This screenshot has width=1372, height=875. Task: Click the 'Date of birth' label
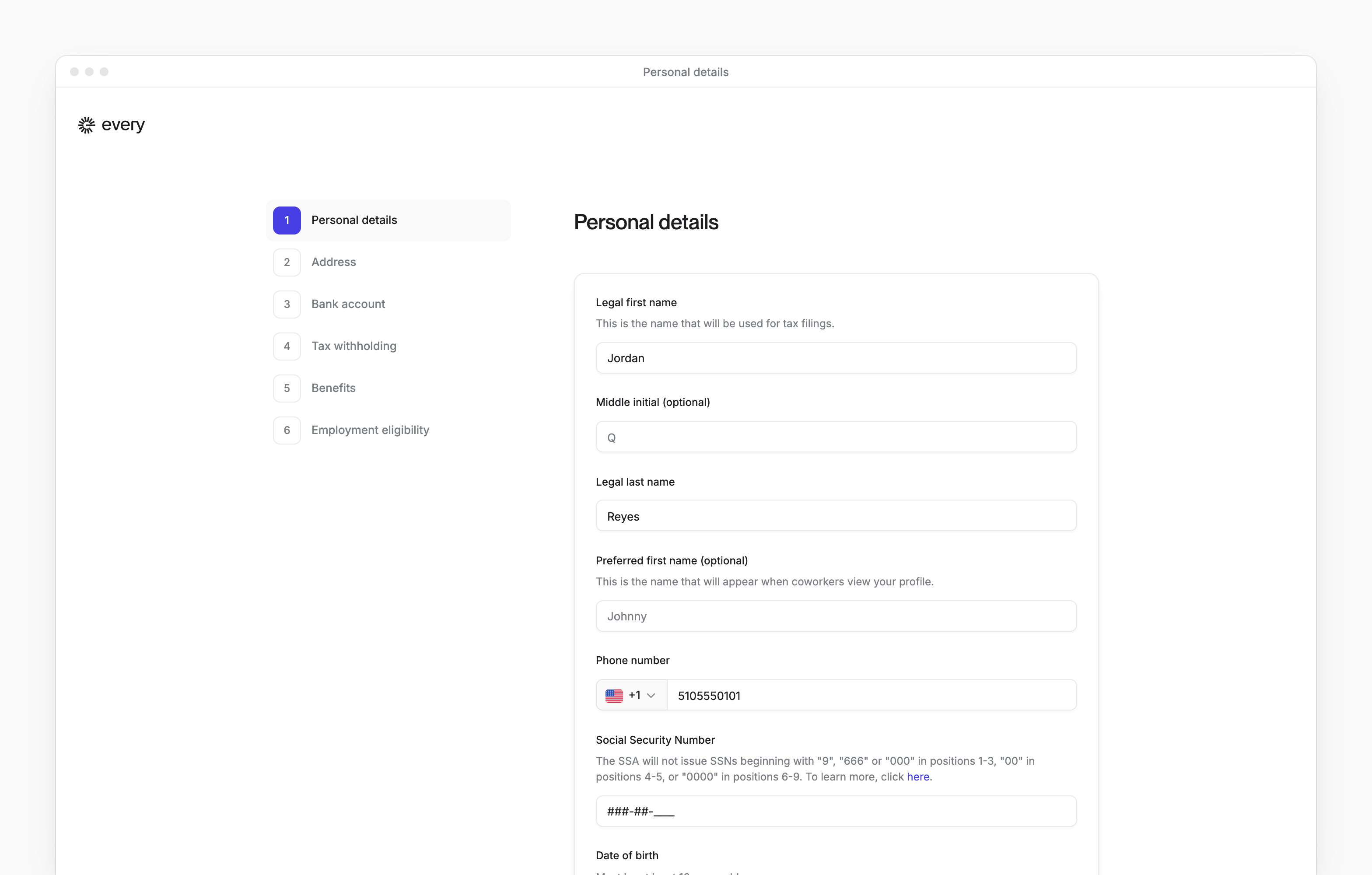point(627,855)
